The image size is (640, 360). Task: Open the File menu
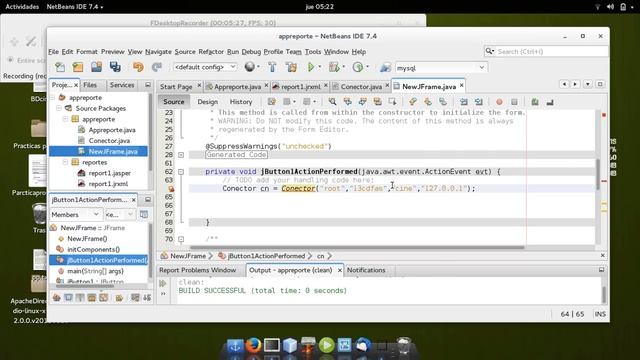coord(53,52)
